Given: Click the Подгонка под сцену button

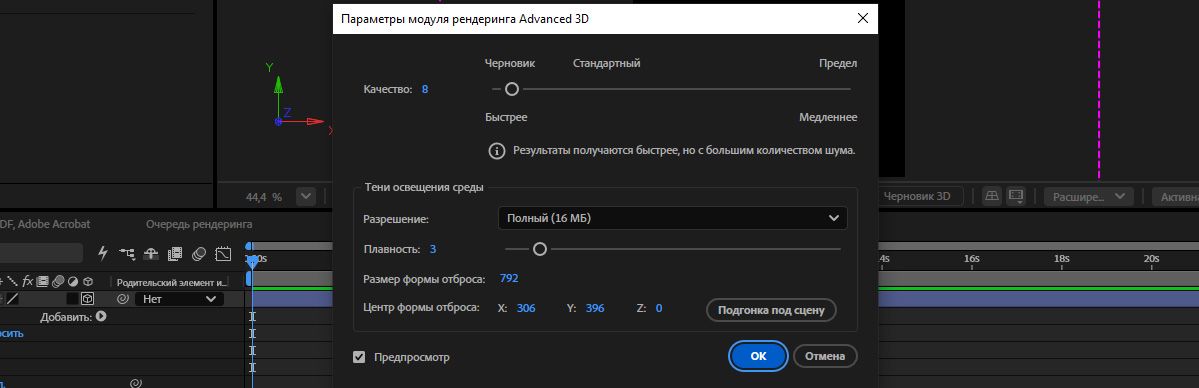Looking at the screenshot, I should (772, 310).
